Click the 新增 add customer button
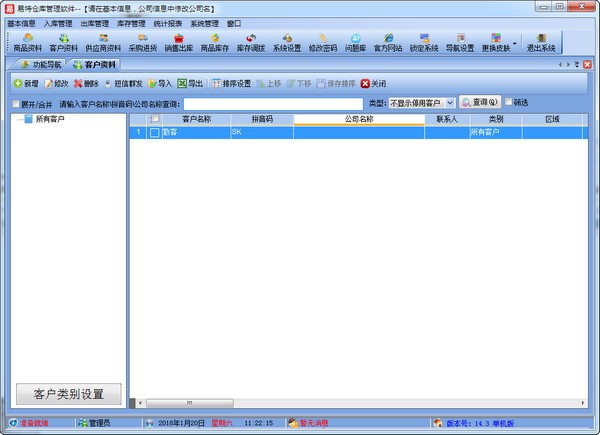Viewport: 600px width, 435px height. [x=26, y=84]
